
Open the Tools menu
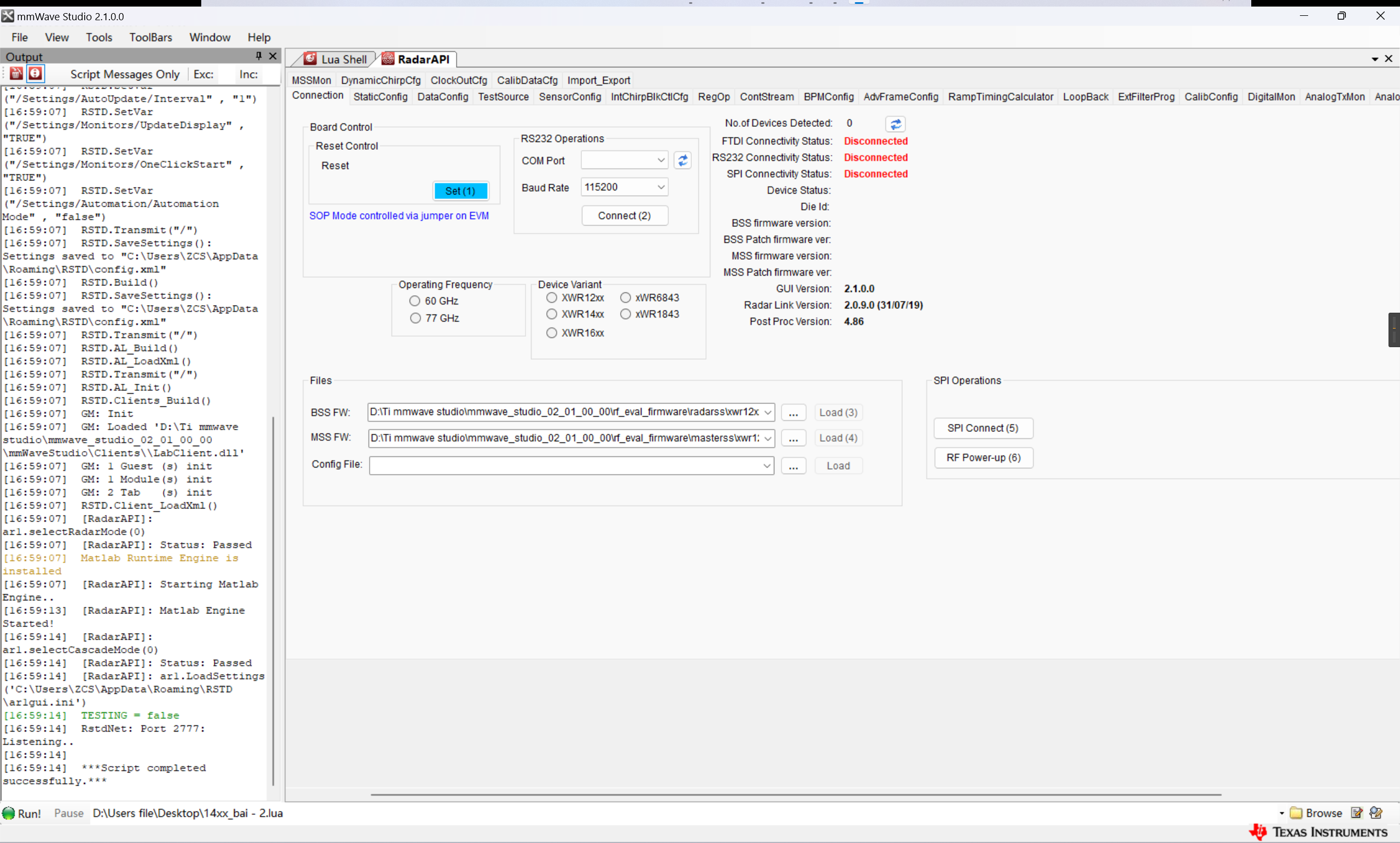(99, 38)
